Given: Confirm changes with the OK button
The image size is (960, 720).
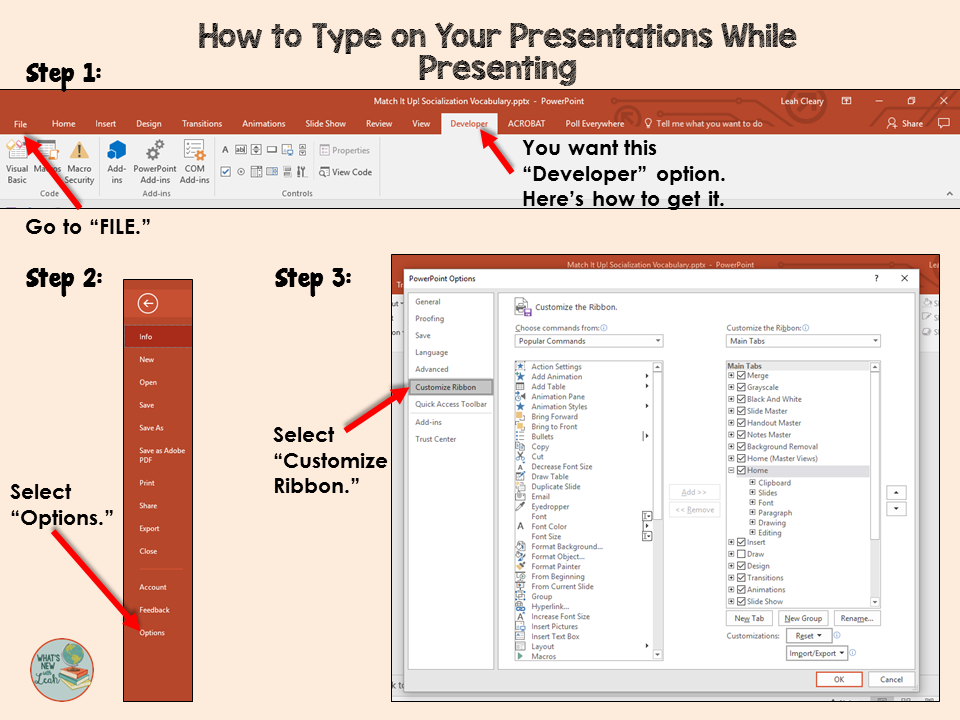Looking at the screenshot, I should pyautogui.click(x=838, y=679).
